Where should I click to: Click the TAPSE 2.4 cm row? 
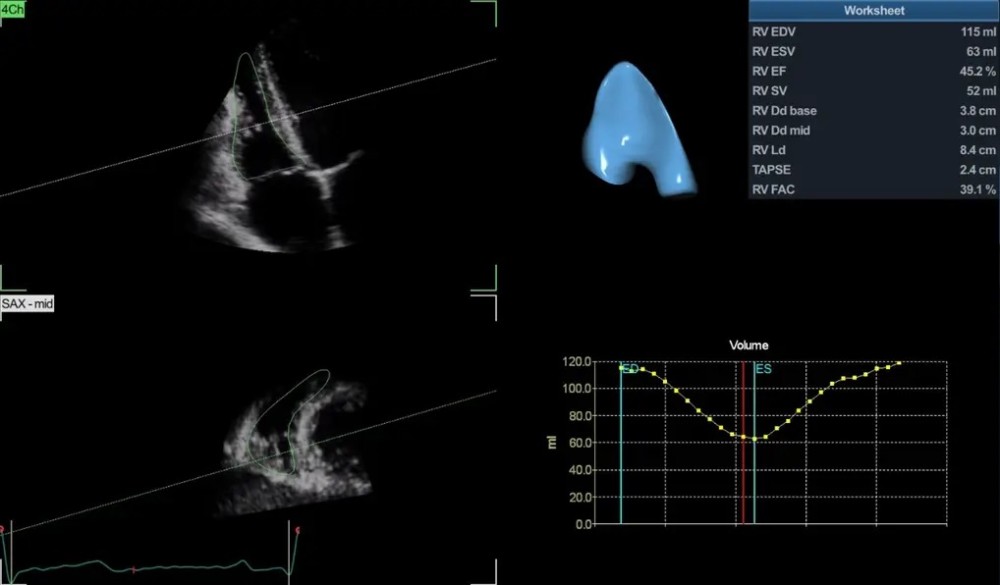(873, 170)
